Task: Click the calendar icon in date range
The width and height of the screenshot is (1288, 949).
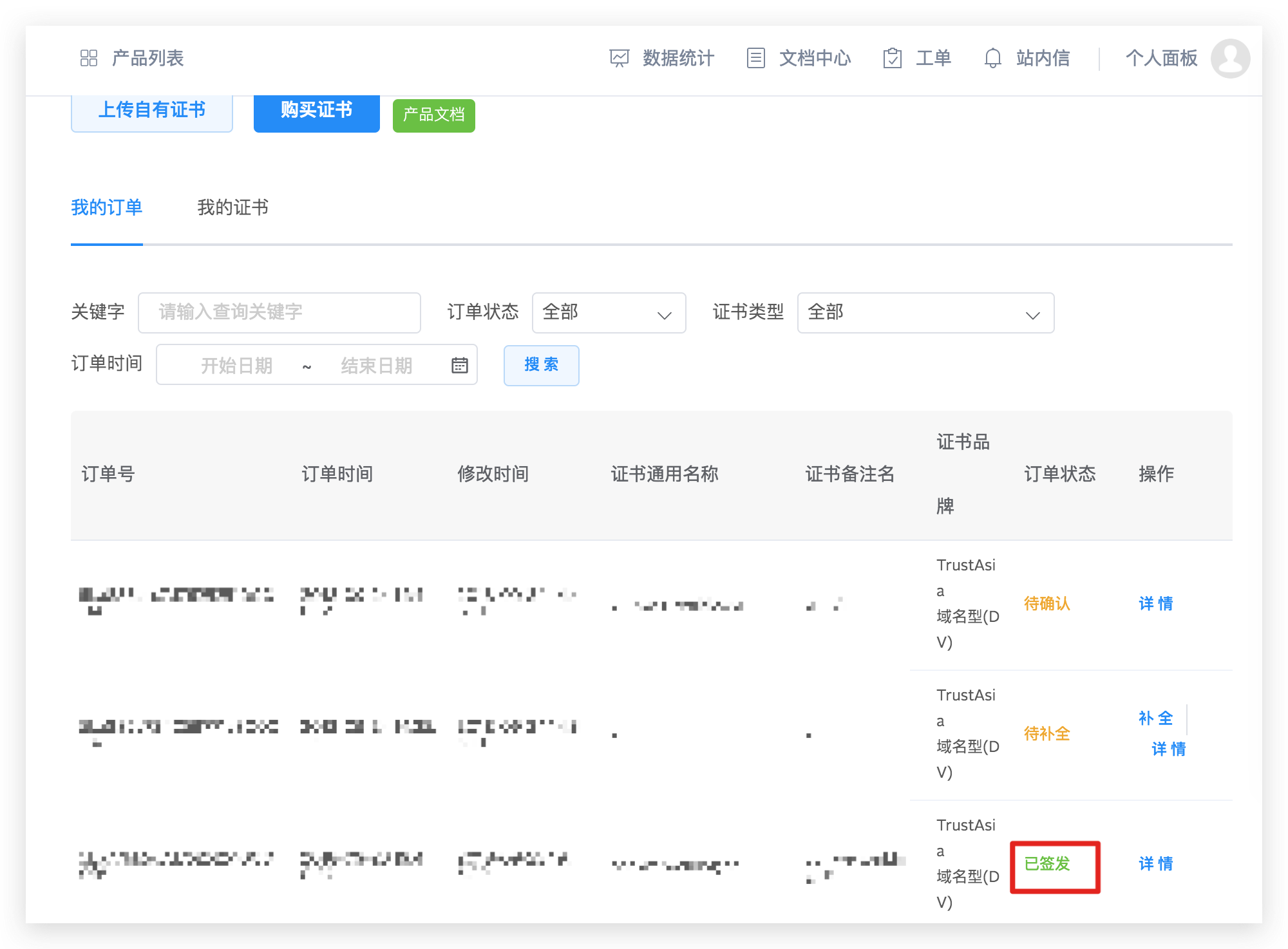Action: pyautogui.click(x=459, y=365)
